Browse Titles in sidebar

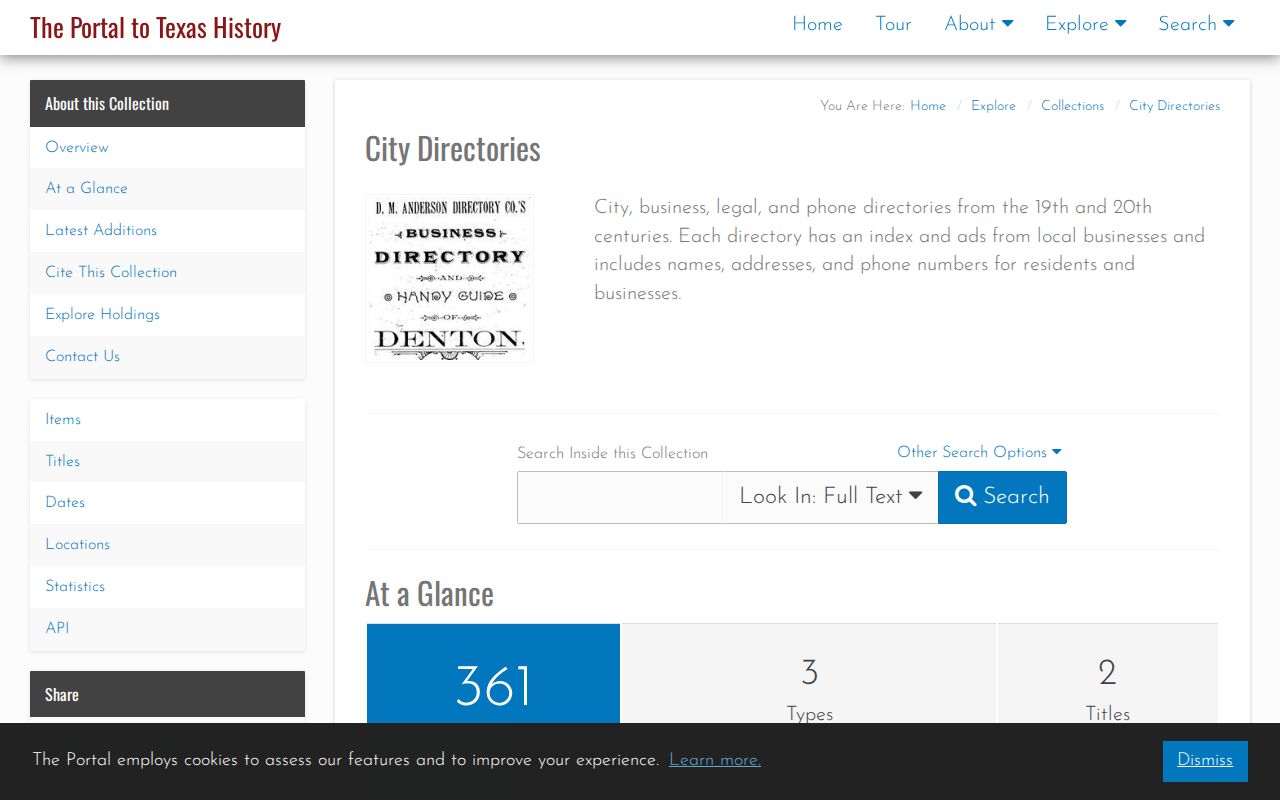pos(167,461)
